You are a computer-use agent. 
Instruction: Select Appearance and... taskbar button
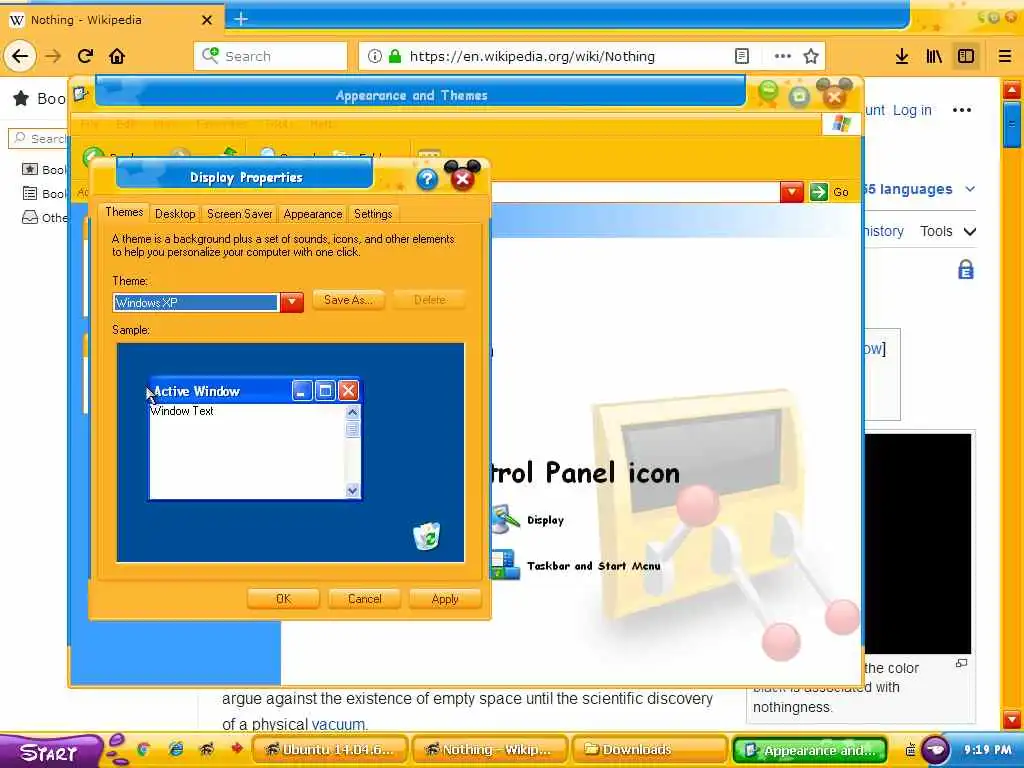click(810, 750)
